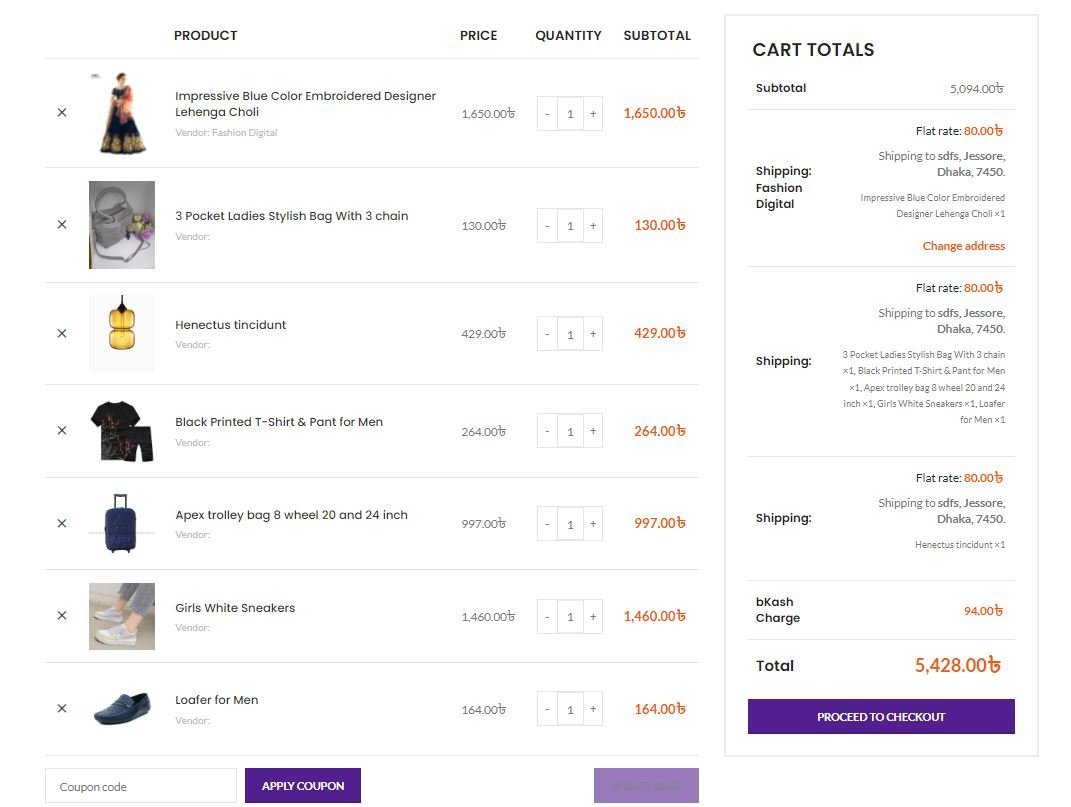
Task: Remove Loafer for Men from cart
Action: point(61,708)
